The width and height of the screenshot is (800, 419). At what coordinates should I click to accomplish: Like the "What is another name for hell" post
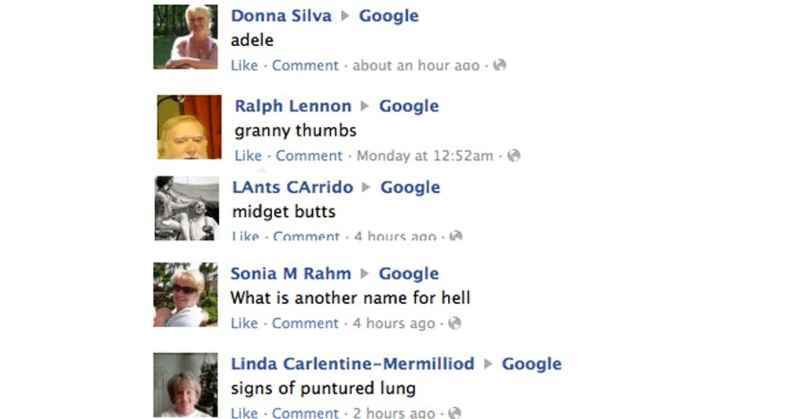click(x=244, y=323)
